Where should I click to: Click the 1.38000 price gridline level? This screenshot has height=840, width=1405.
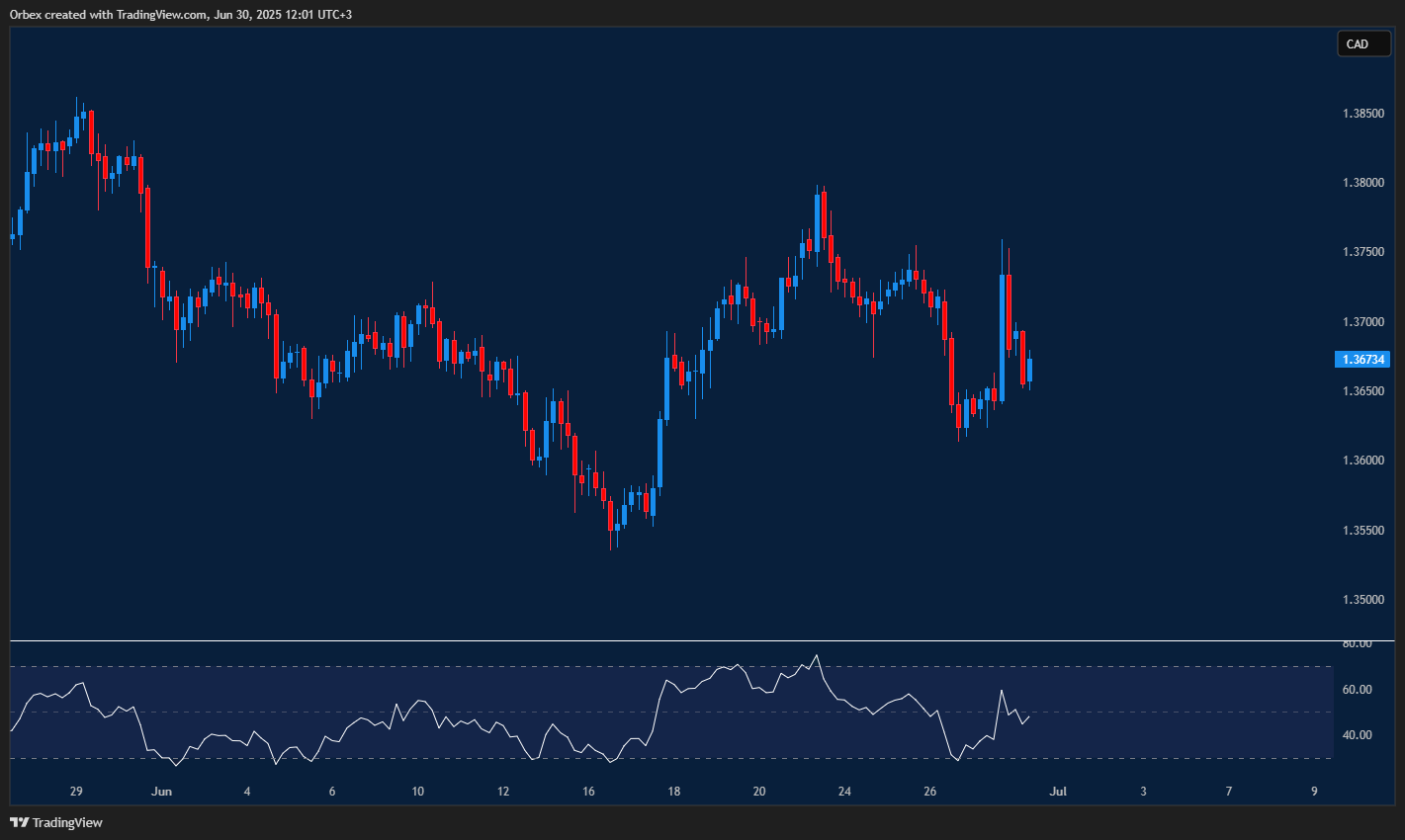pyautogui.click(x=1365, y=182)
